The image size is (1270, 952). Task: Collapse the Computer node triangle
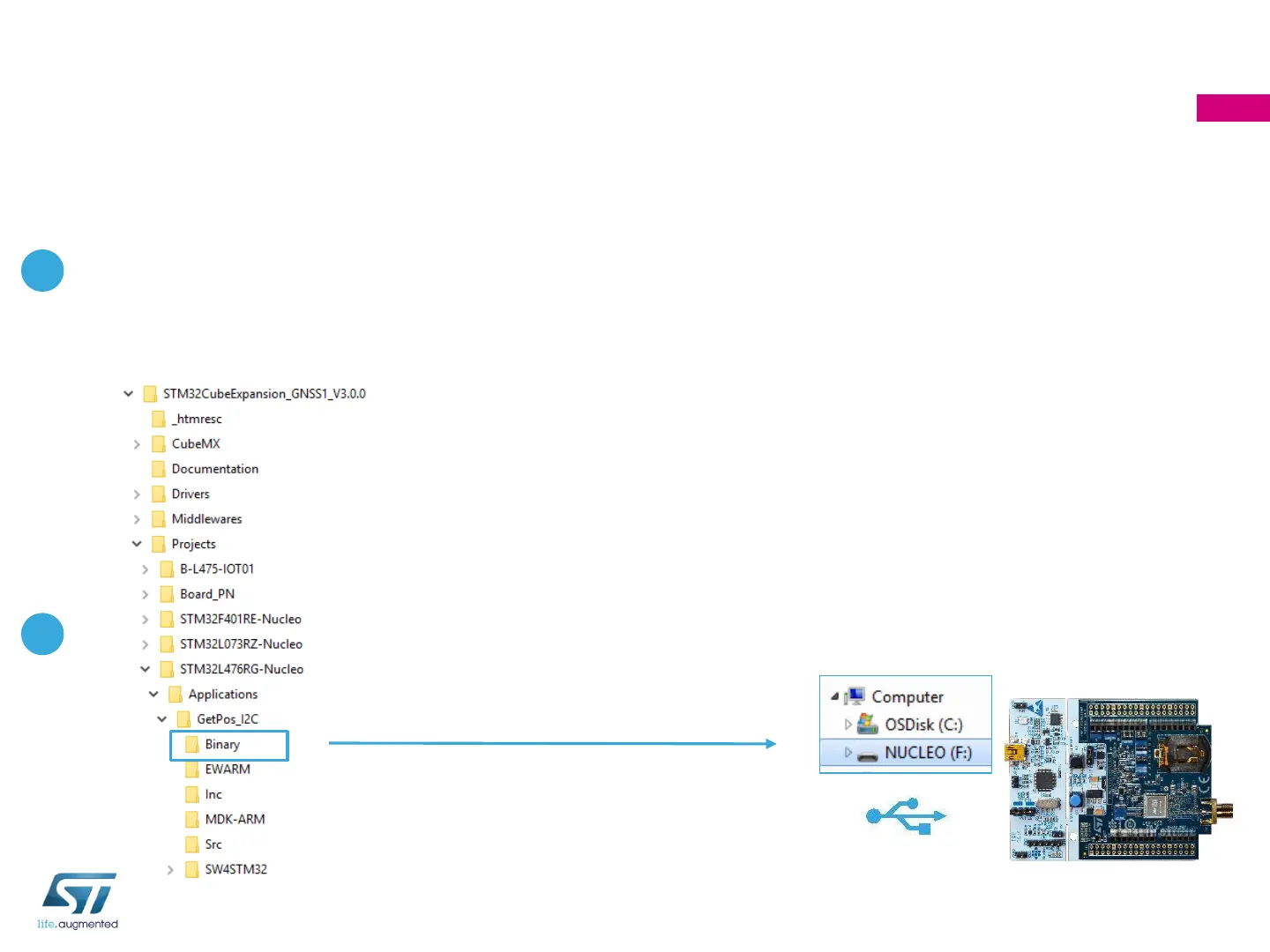[x=834, y=696]
